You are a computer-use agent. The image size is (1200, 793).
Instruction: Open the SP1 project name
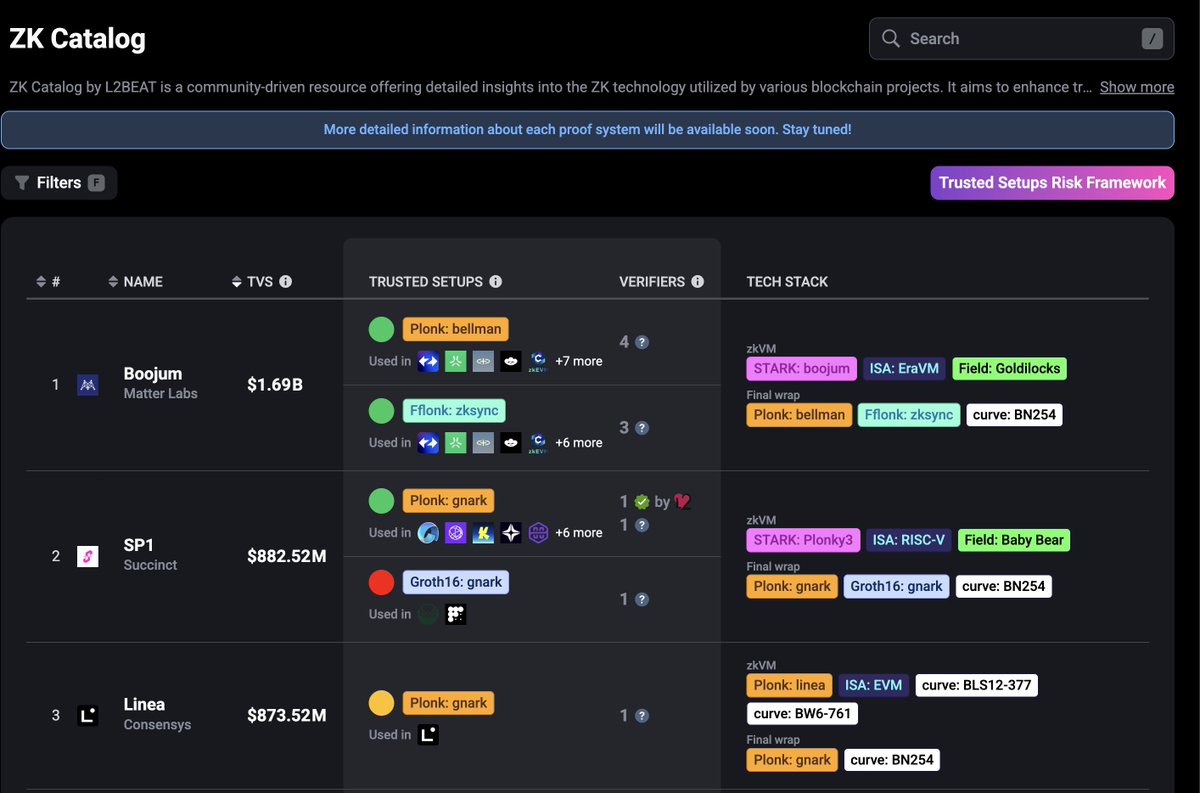138,546
